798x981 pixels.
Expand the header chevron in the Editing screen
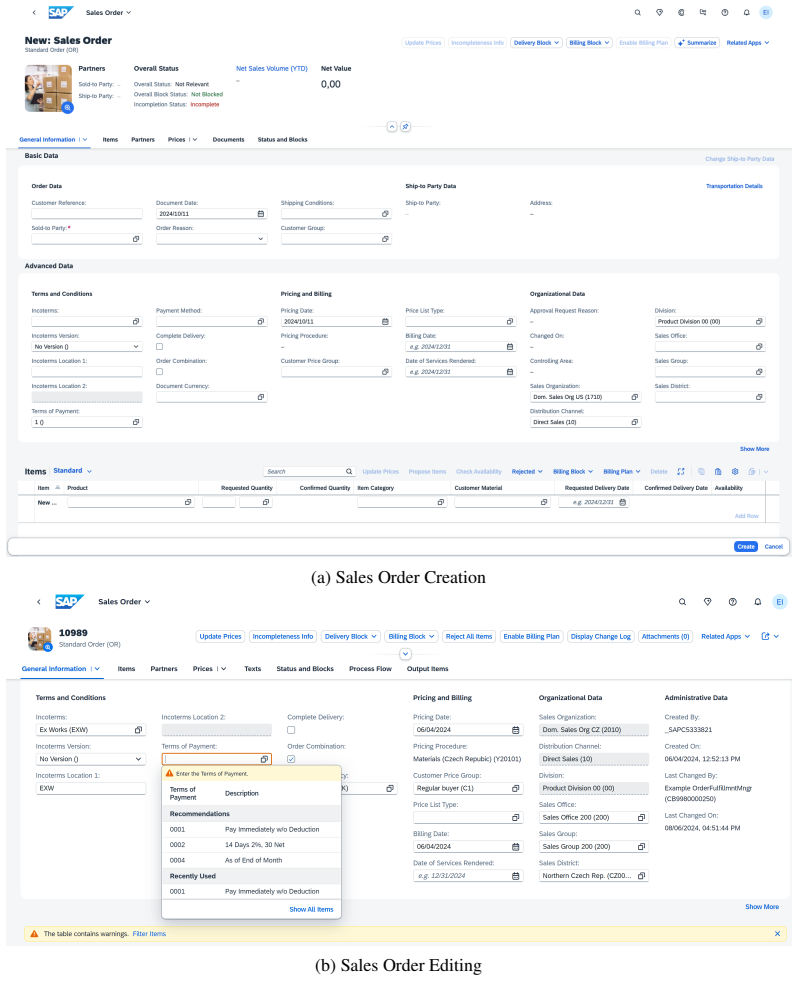pyautogui.click(x=406, y=654)
